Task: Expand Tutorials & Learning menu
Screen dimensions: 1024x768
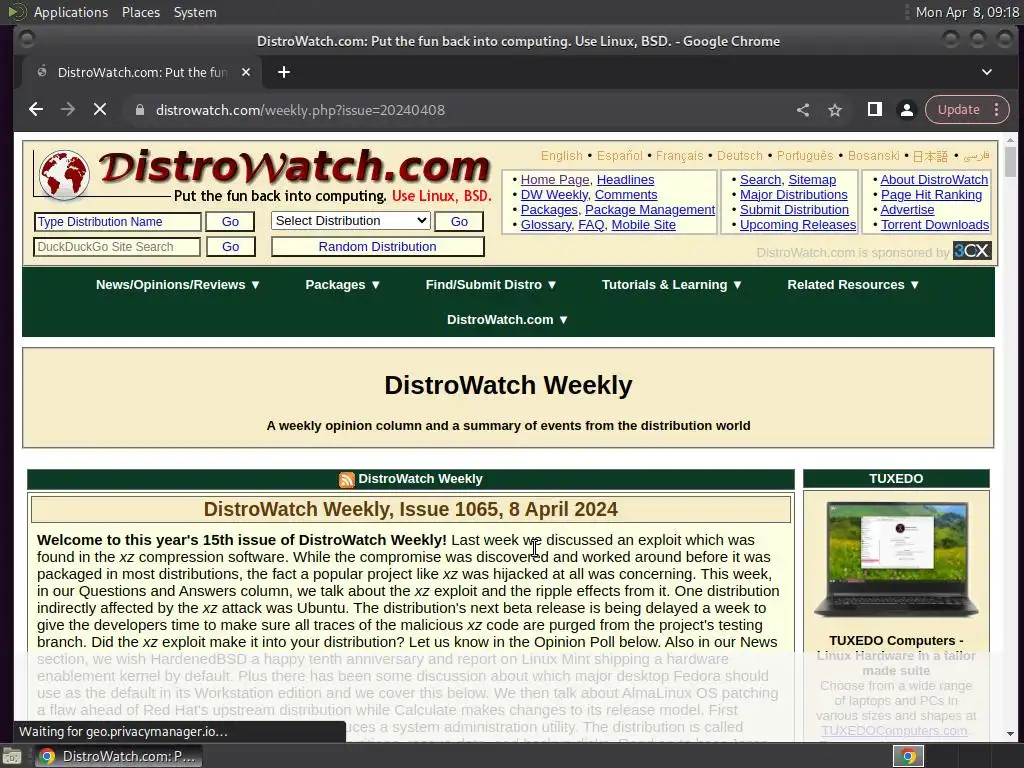Action: [x=671, y=285]
